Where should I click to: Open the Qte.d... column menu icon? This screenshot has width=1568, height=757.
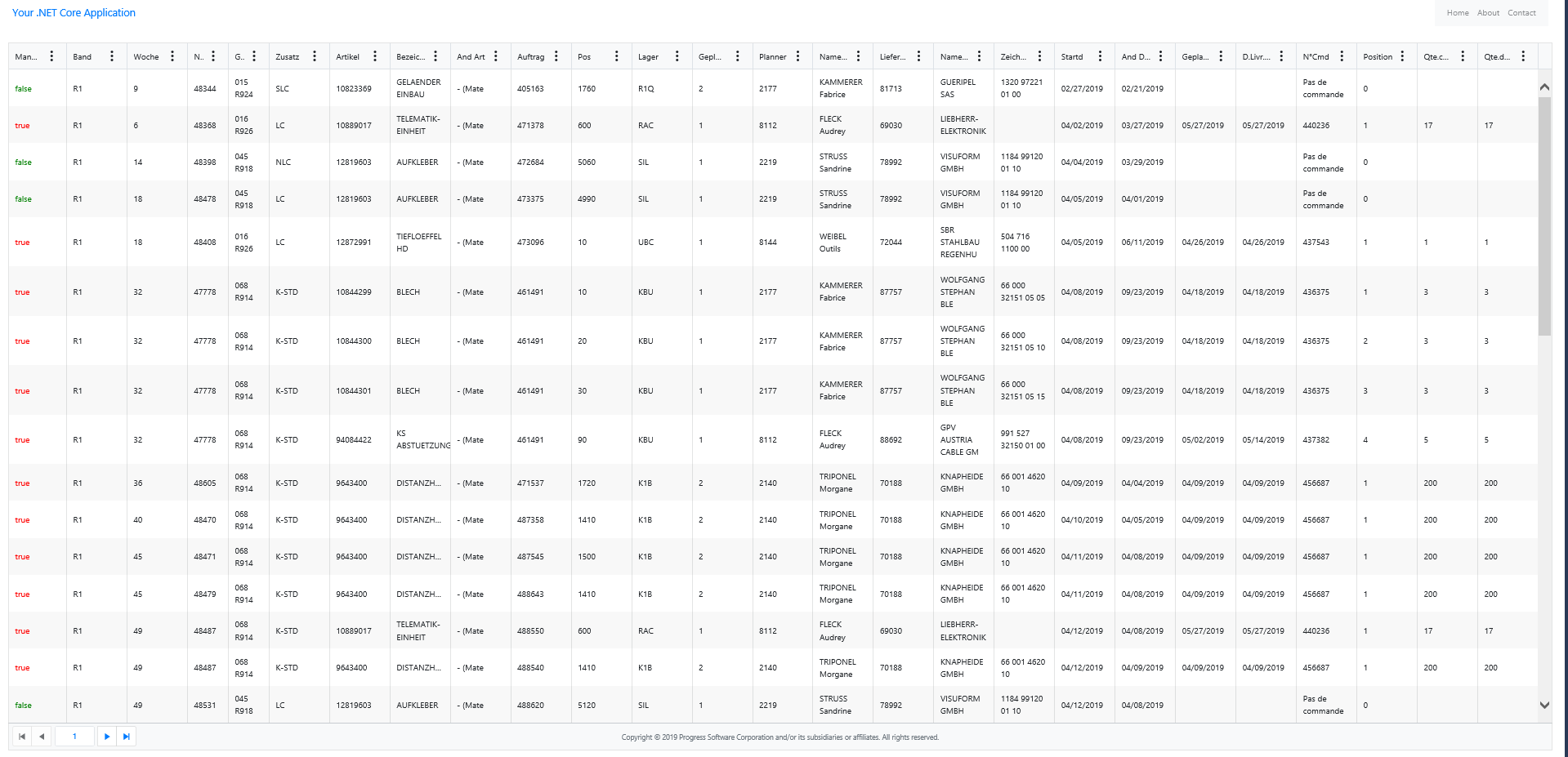point(1524,56)
